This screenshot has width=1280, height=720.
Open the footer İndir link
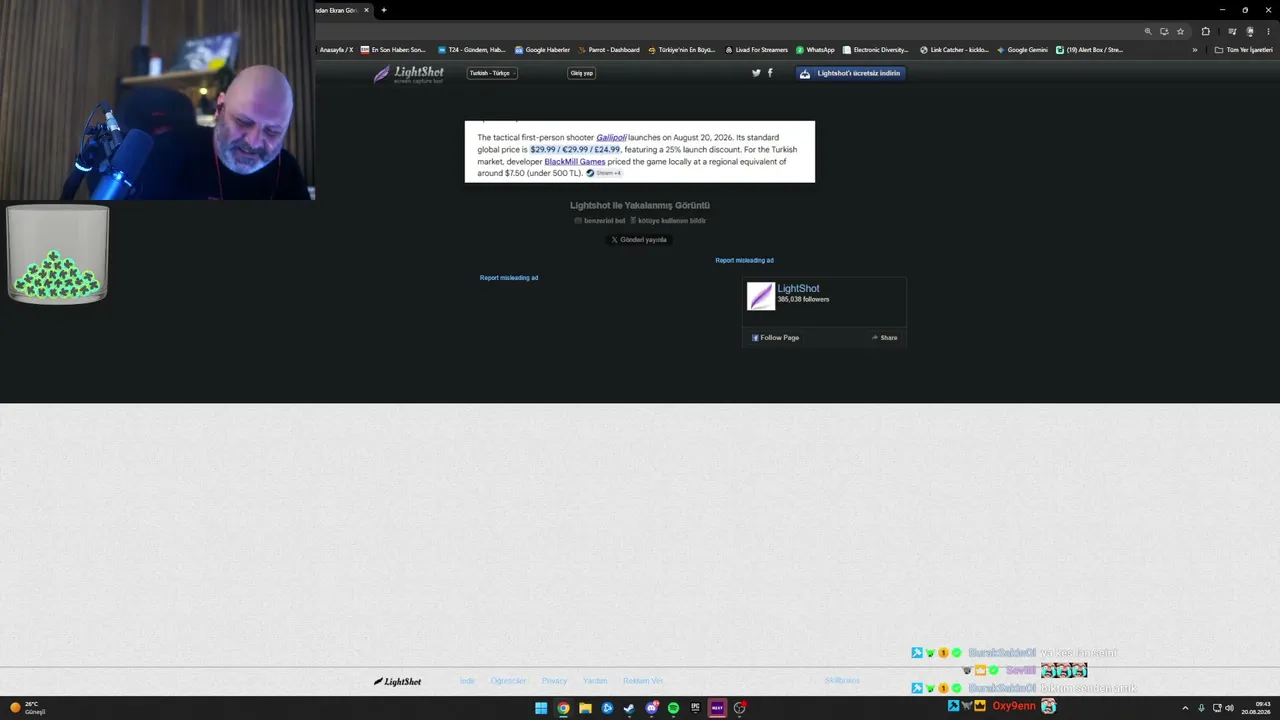(x=467, y=681)
